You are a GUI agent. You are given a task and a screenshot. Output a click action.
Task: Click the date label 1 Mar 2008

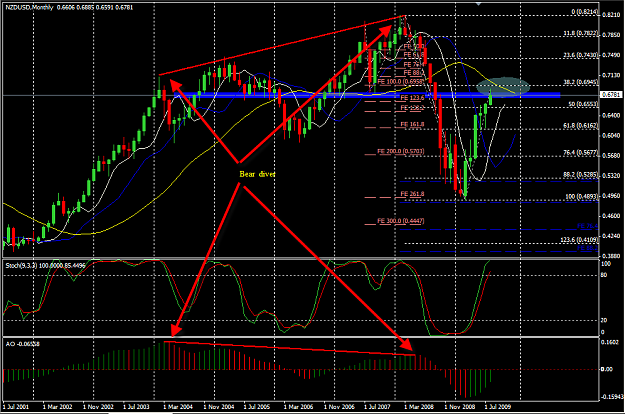[419, 407]
